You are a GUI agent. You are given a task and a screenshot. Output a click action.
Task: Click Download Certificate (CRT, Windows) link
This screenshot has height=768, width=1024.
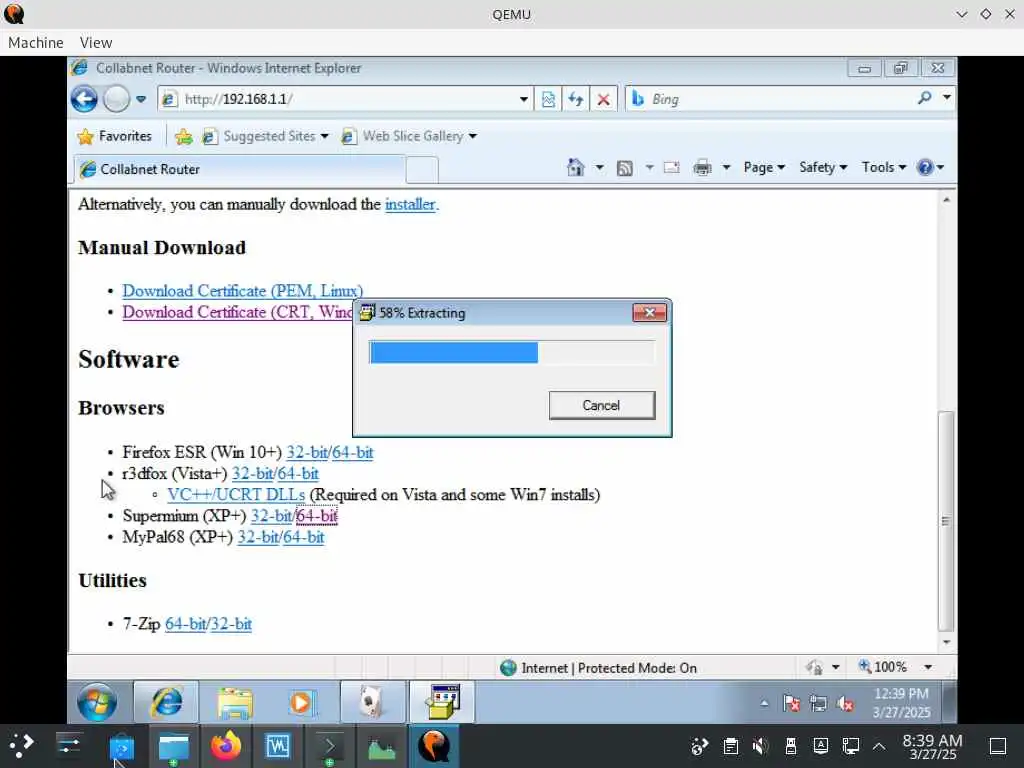tap(237, 312)
